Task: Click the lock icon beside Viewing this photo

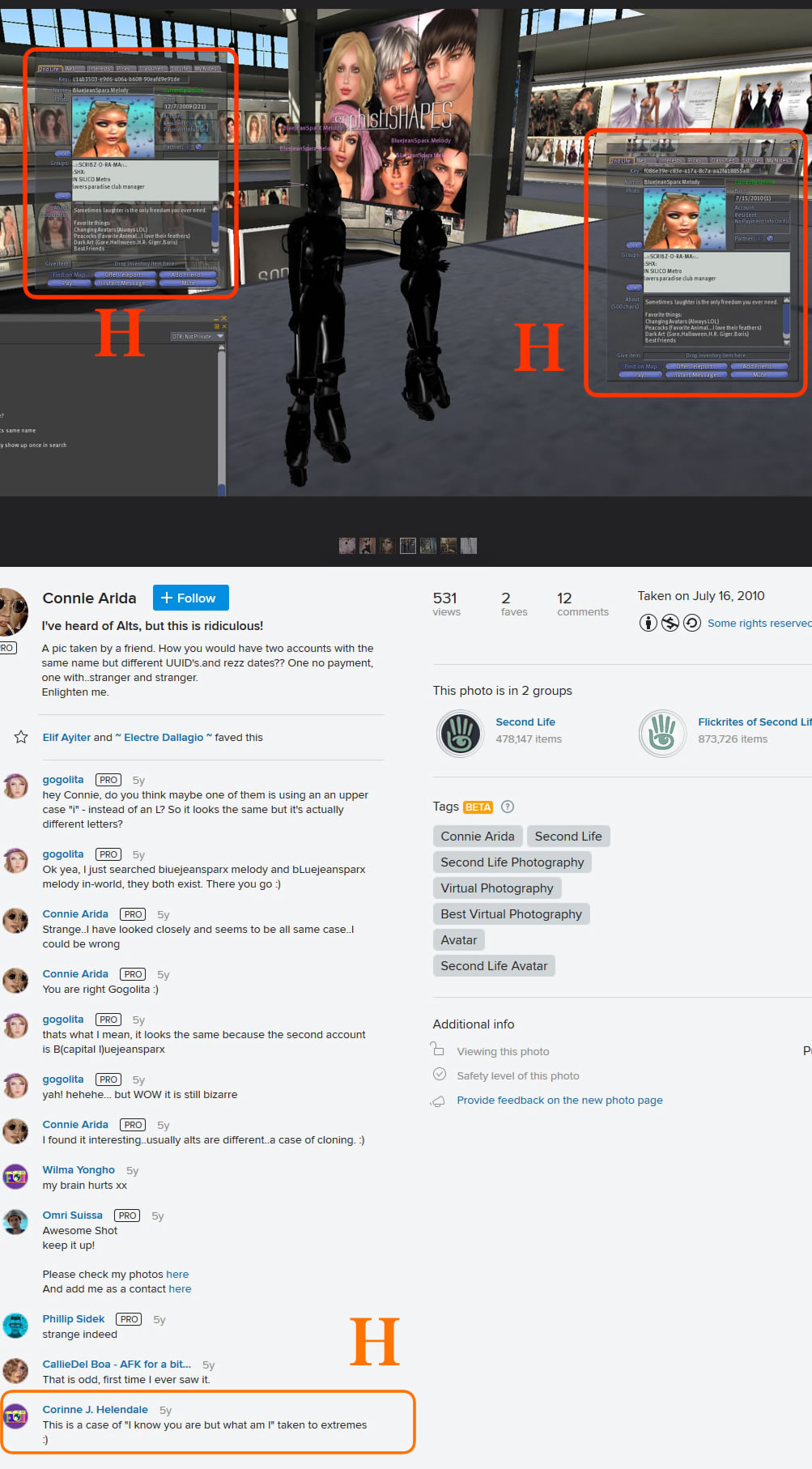Action: [437, 1050]
